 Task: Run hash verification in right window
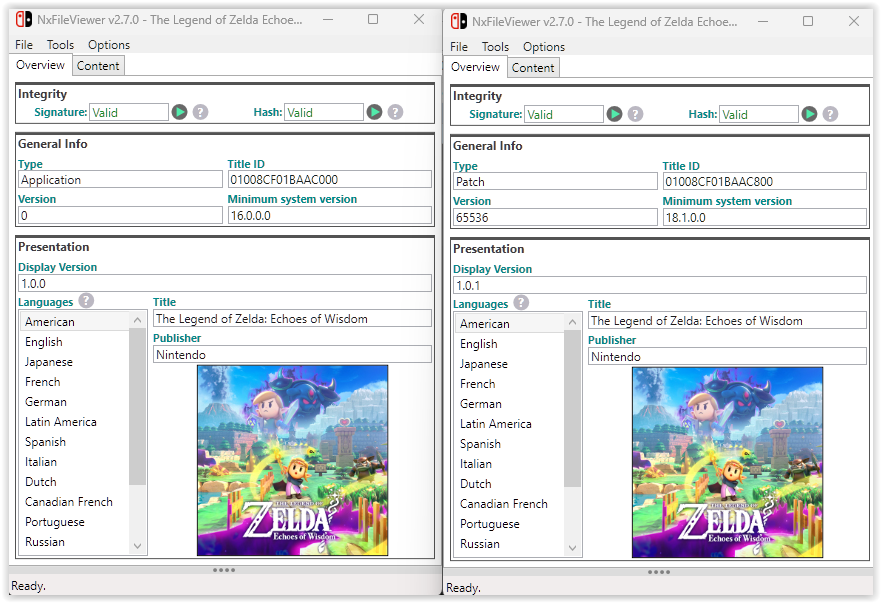pyautogui.click(x=809, y=114)
